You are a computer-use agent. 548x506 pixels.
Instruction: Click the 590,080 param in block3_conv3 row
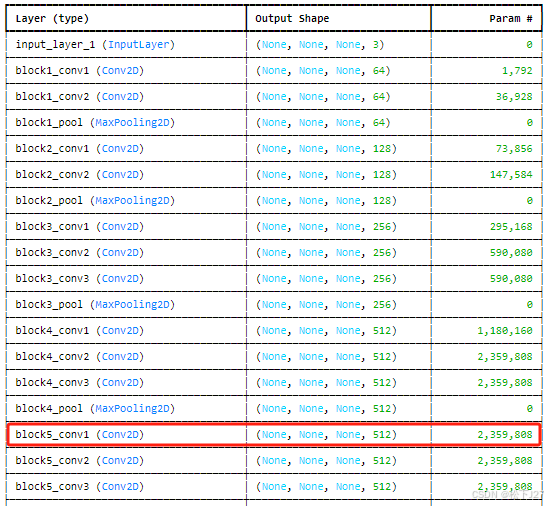(x=511, y=279)
